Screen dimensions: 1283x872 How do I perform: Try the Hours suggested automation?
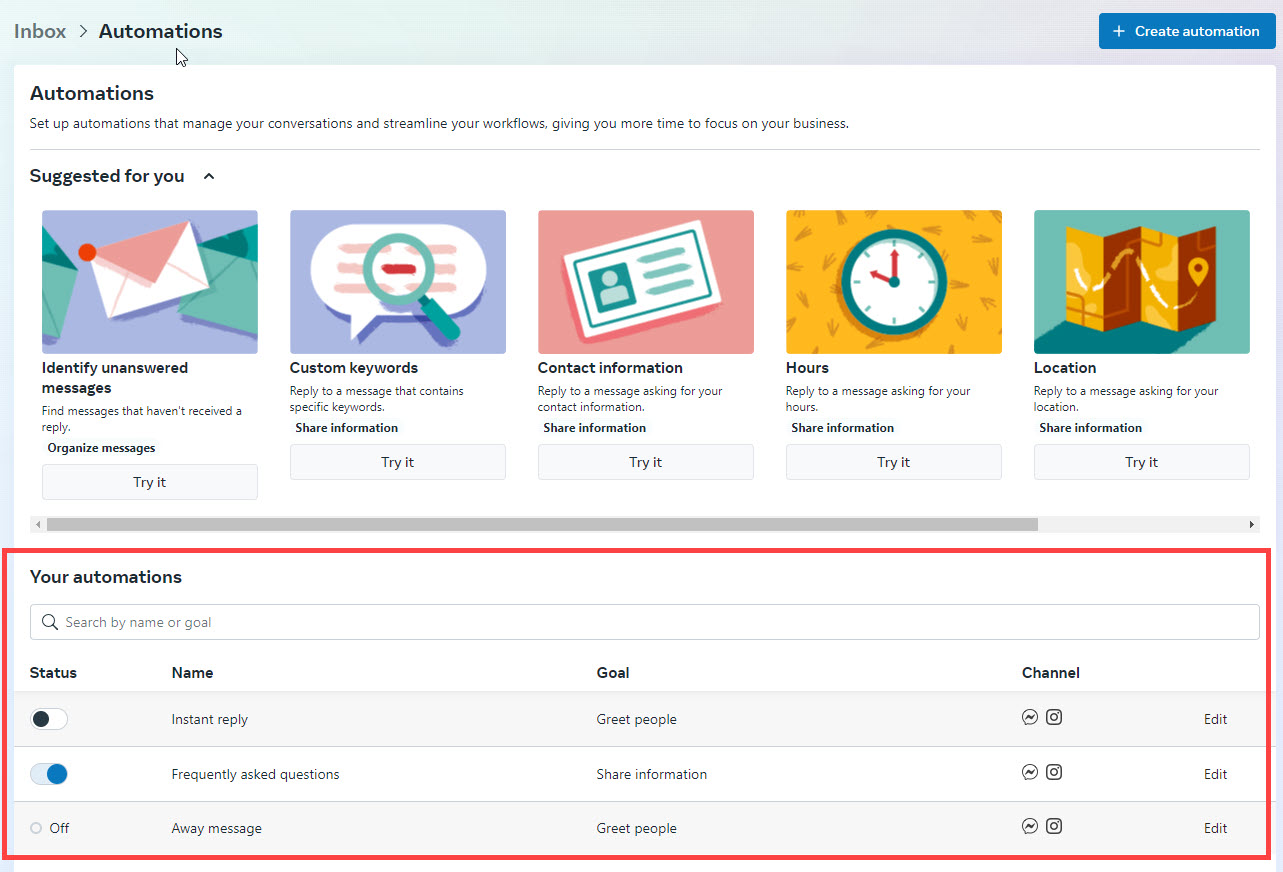click(893, 462)
